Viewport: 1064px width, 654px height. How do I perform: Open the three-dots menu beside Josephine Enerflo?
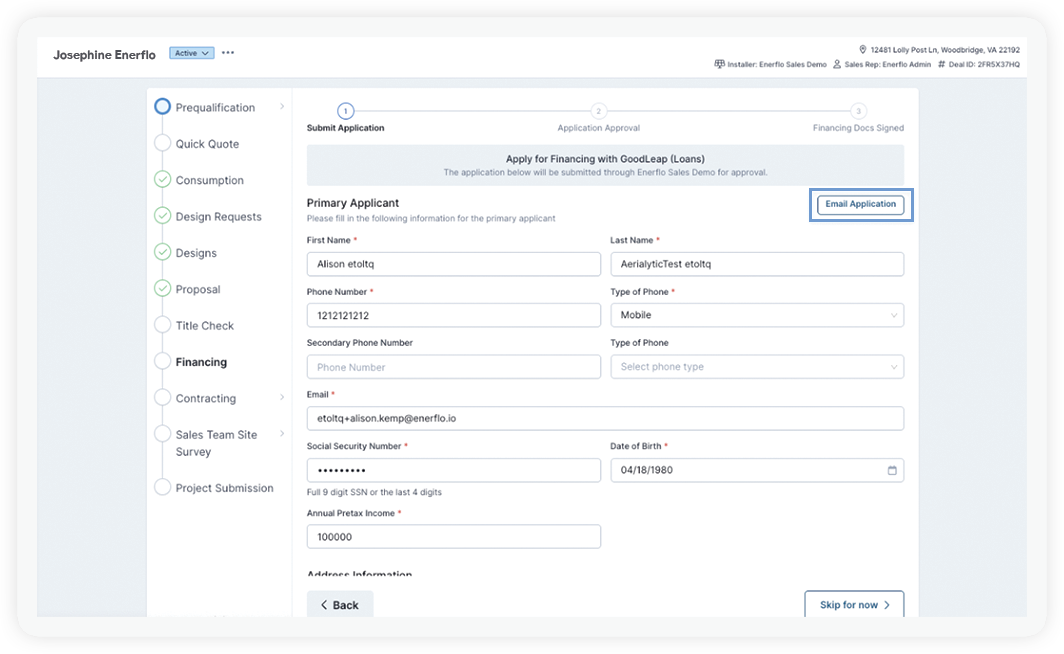tap(228, 53)
